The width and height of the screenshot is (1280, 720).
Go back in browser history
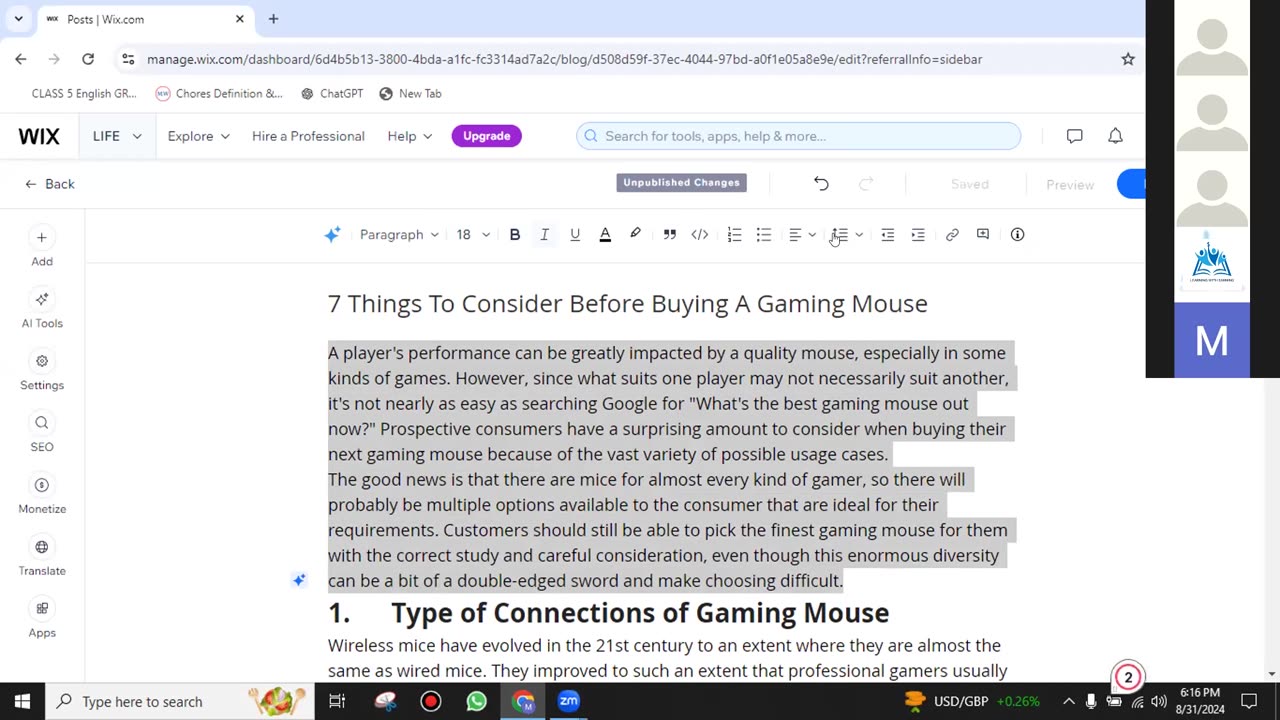click(21, 59)
